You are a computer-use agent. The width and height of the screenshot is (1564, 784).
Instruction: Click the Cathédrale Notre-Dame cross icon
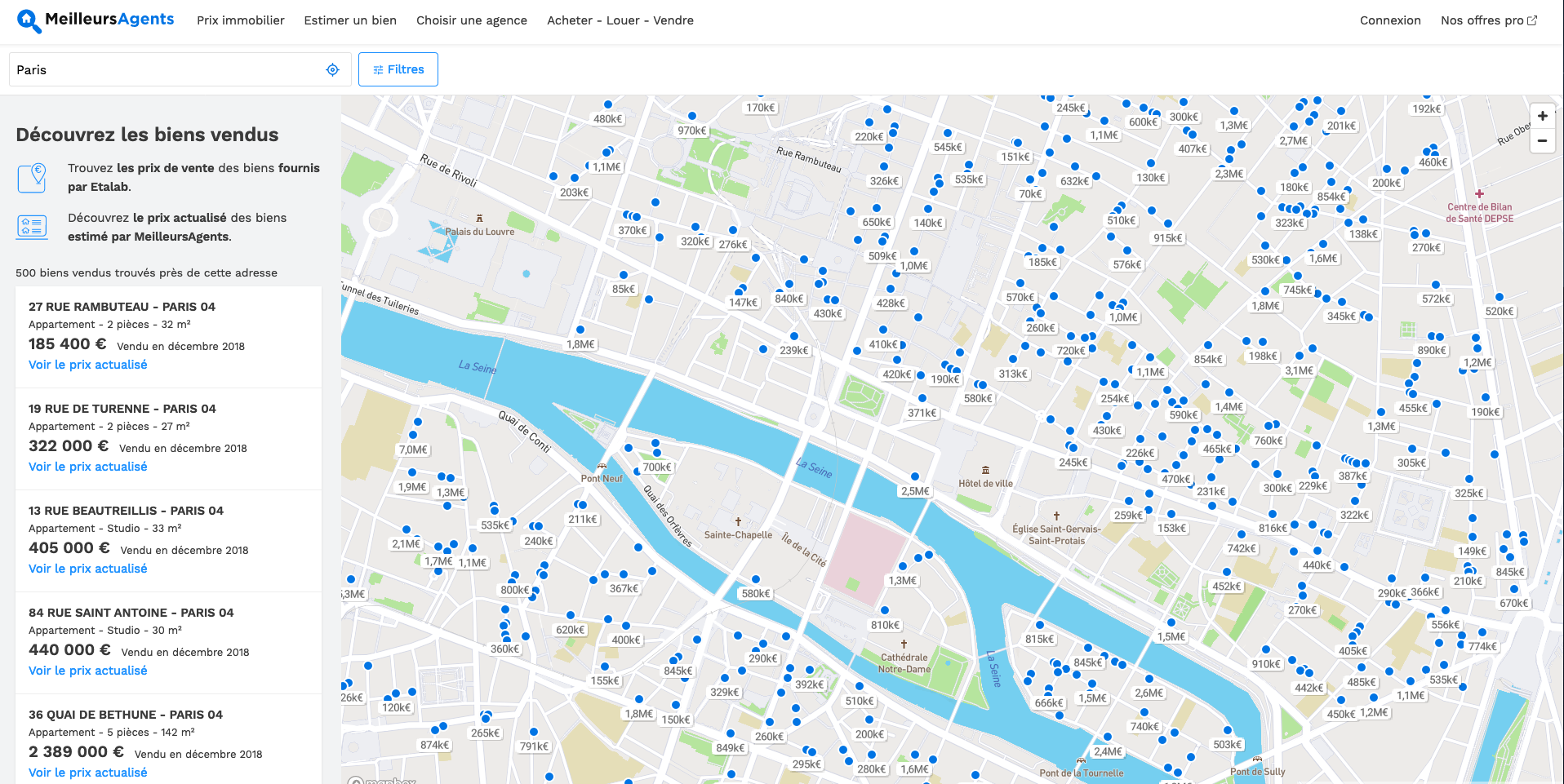tap(904, 644)
